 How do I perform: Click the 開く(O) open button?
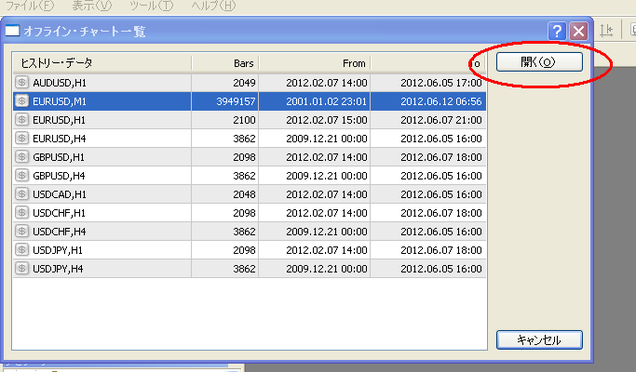539,62
